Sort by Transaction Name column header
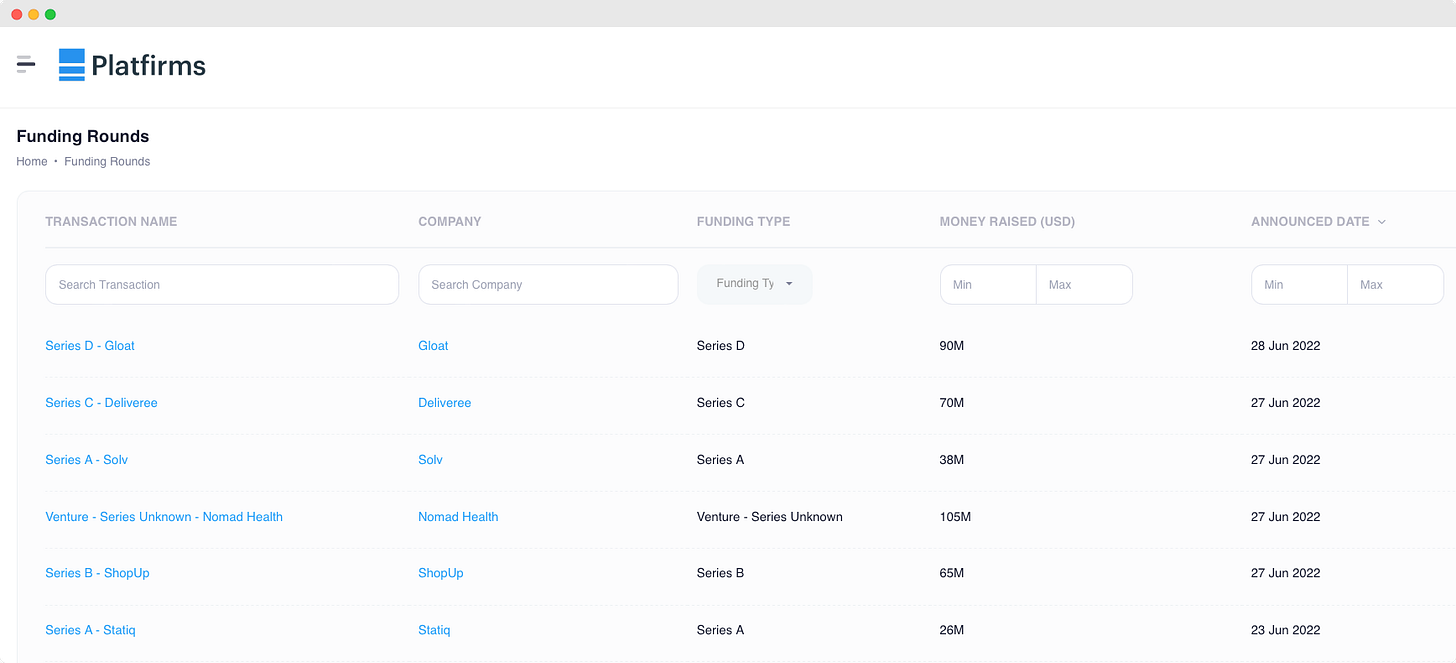Screen dimensions: 1456x663 (111, 222)
